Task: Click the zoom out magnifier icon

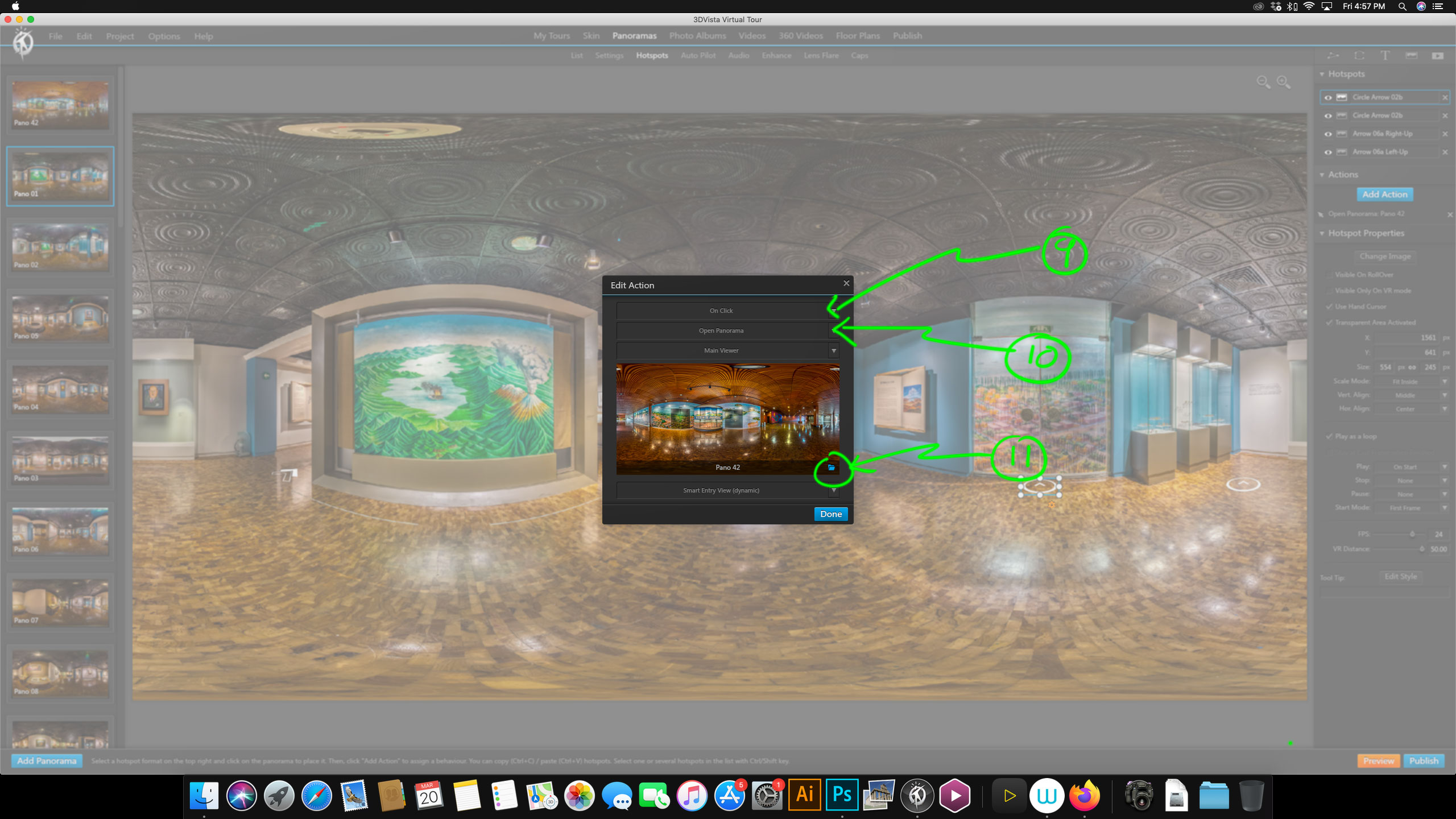Action: (x=1263, y=82)
